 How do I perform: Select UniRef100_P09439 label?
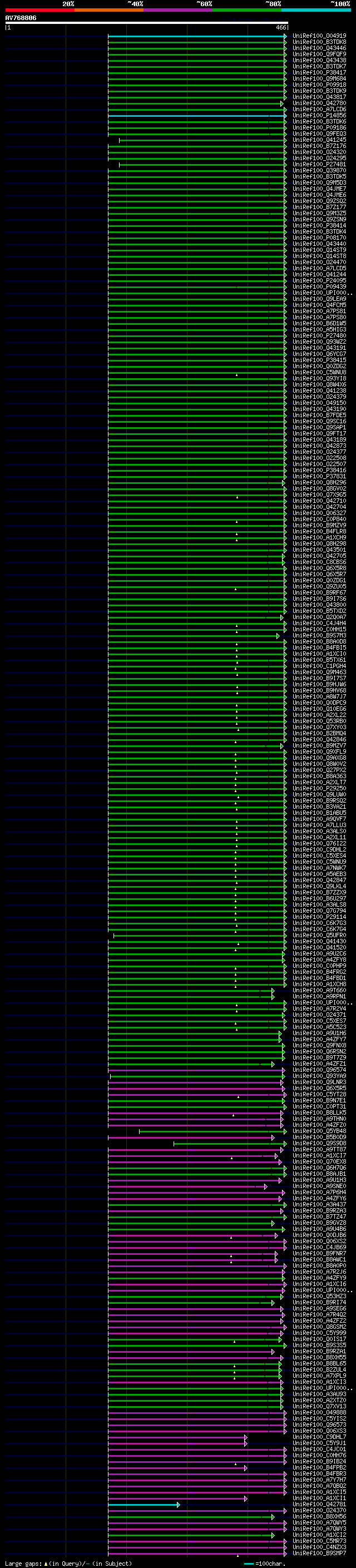[x=319, y=286]
